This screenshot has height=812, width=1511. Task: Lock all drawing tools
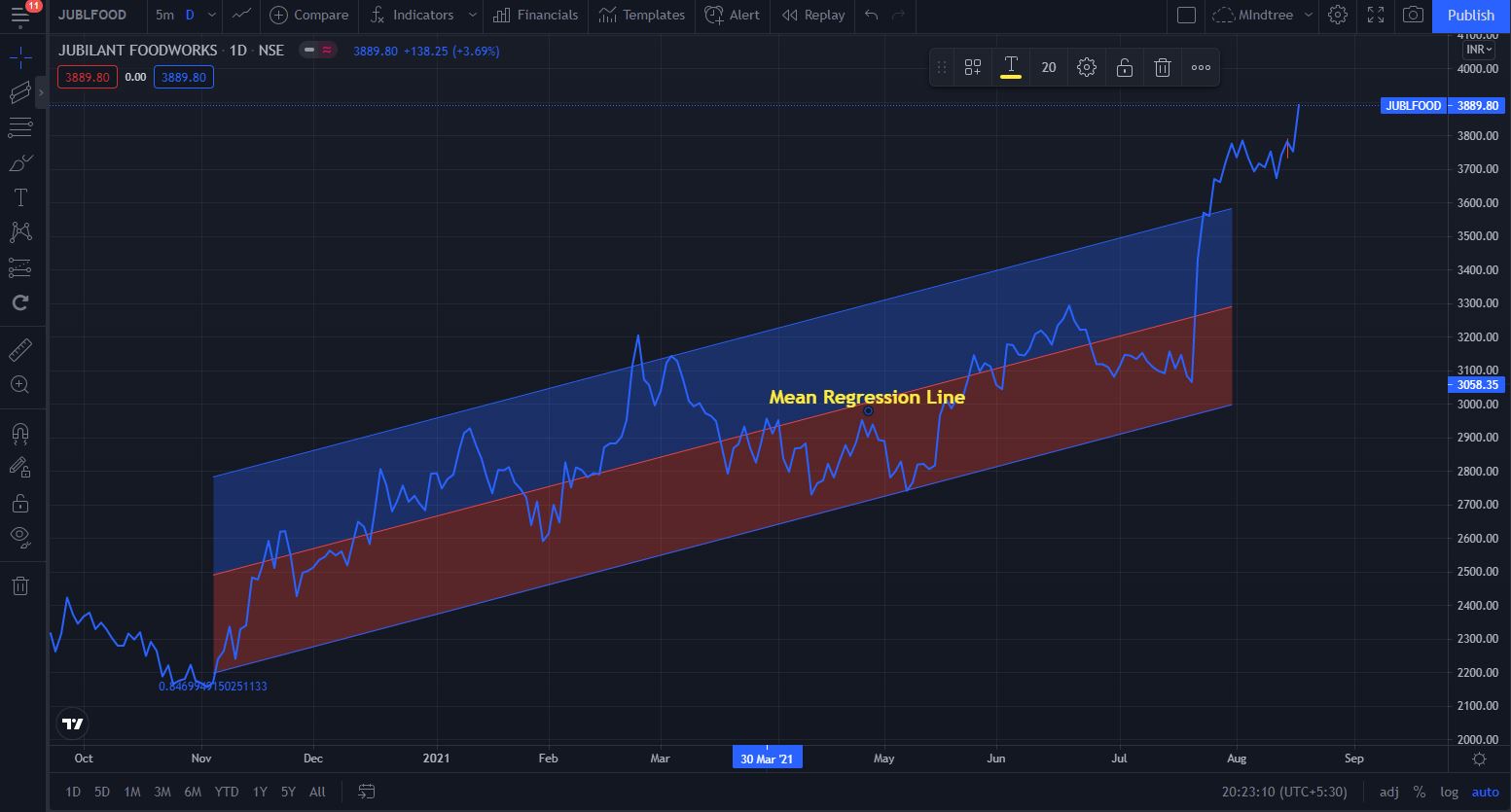coord(20,503)
